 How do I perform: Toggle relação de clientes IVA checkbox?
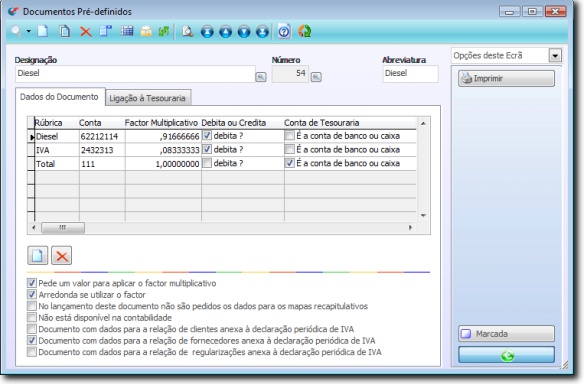click(x=32, y=329)
